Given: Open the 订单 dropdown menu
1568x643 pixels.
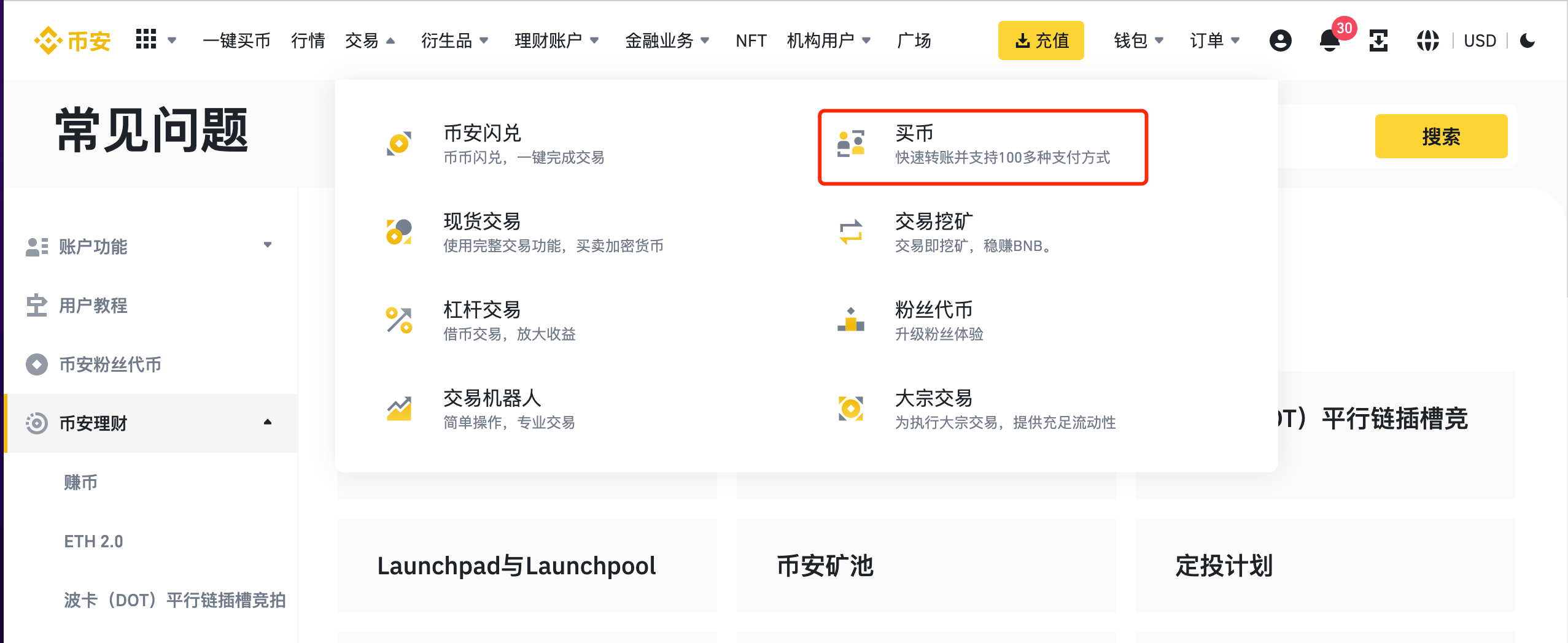Looking at the screenshot, I should [x=1214, y=40].
